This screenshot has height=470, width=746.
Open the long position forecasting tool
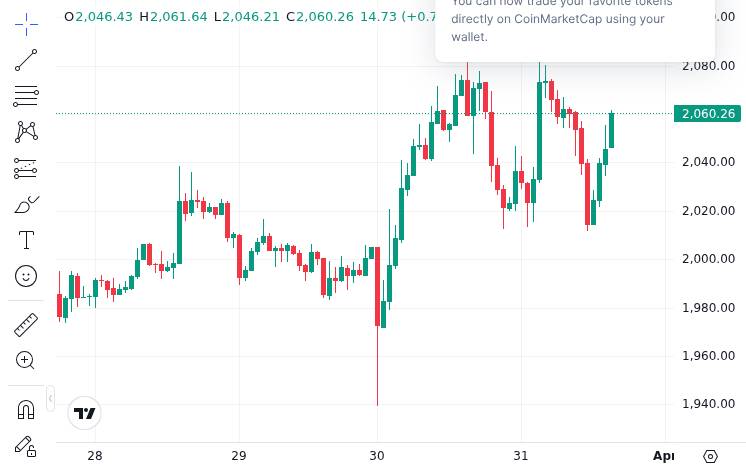pos(26,168)
